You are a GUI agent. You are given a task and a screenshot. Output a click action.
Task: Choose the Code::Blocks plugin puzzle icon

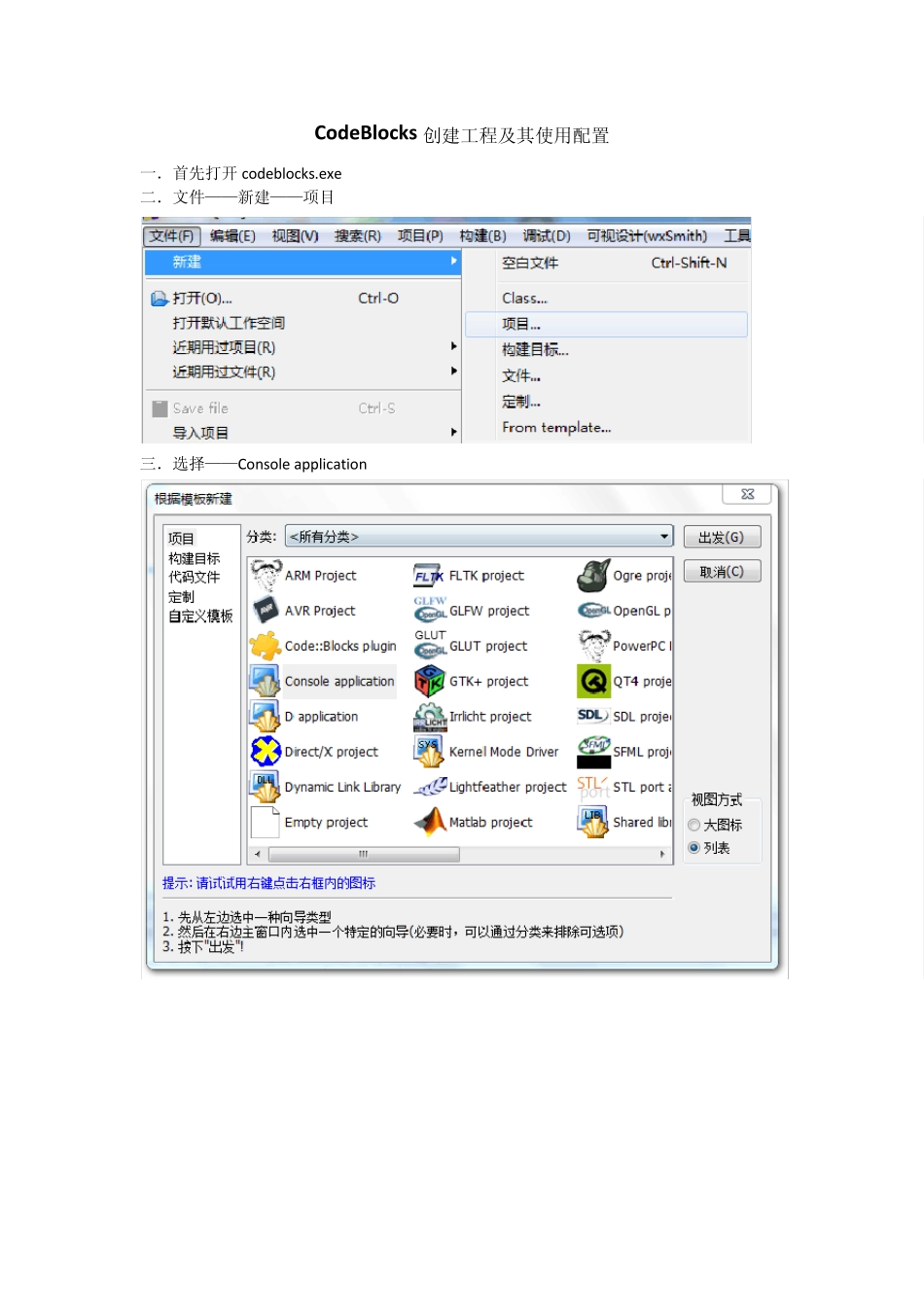click(266, 646)
